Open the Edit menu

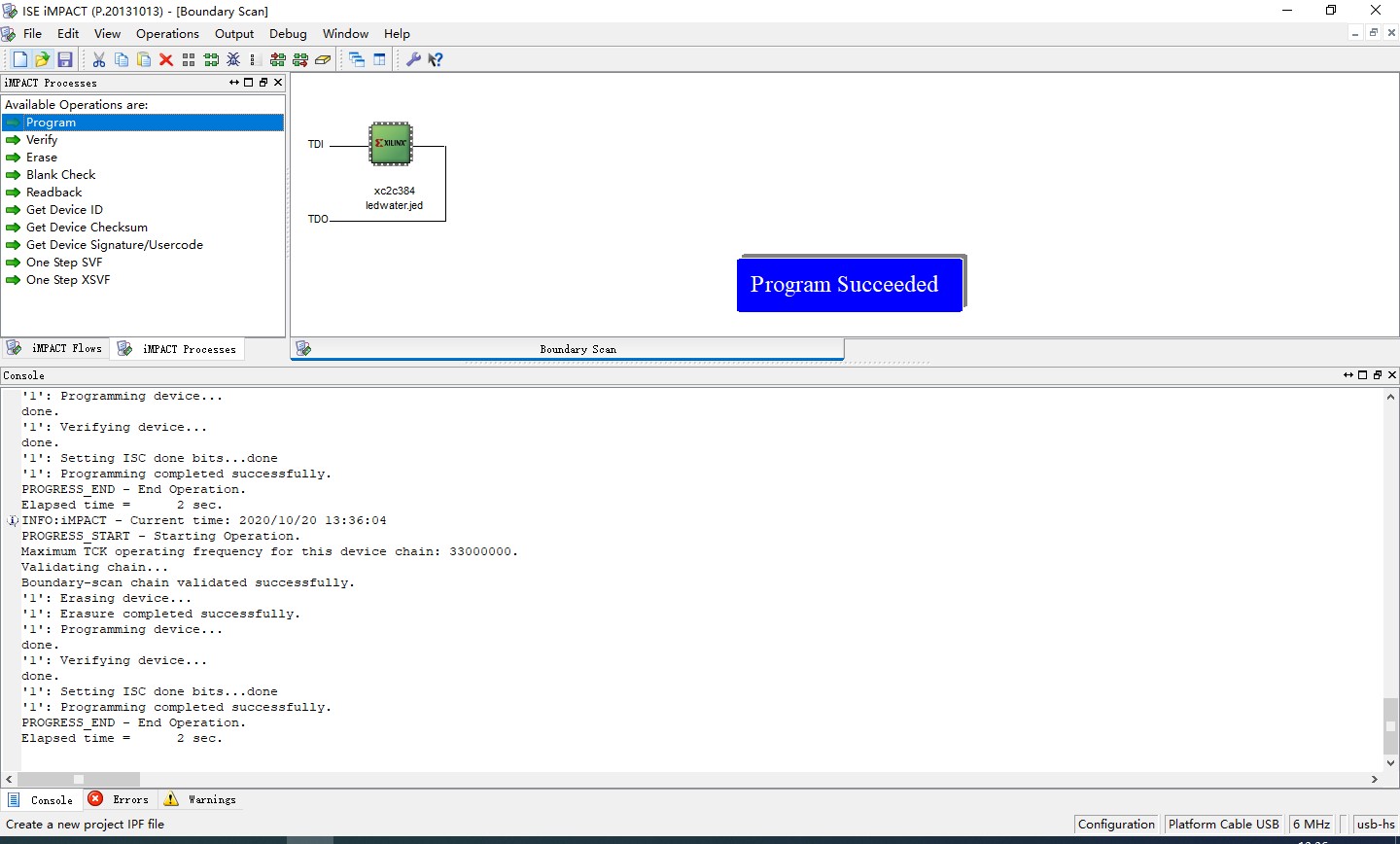(x=68, y=33)
